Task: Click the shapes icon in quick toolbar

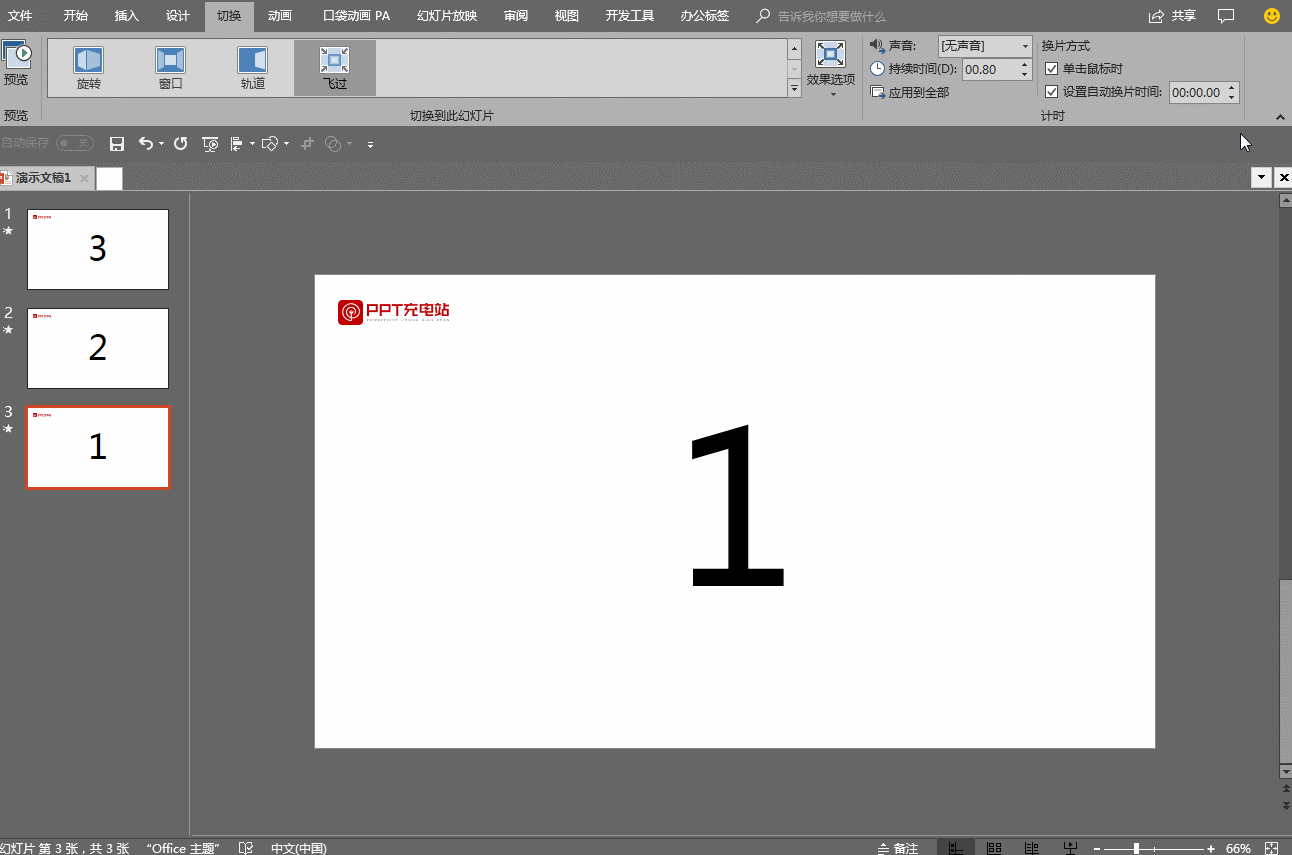Action: (x=269, y=144)
